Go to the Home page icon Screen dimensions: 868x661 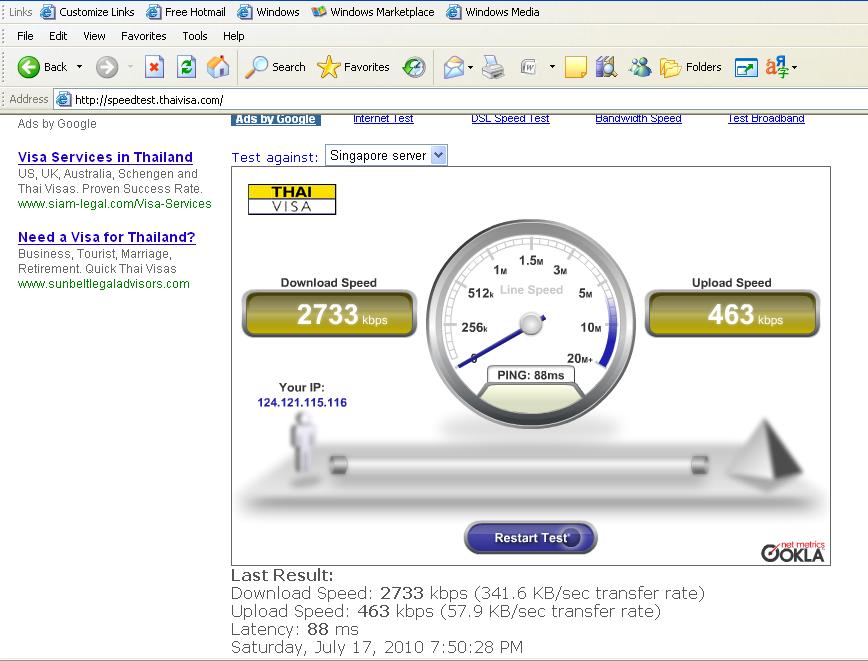point(217,67)
